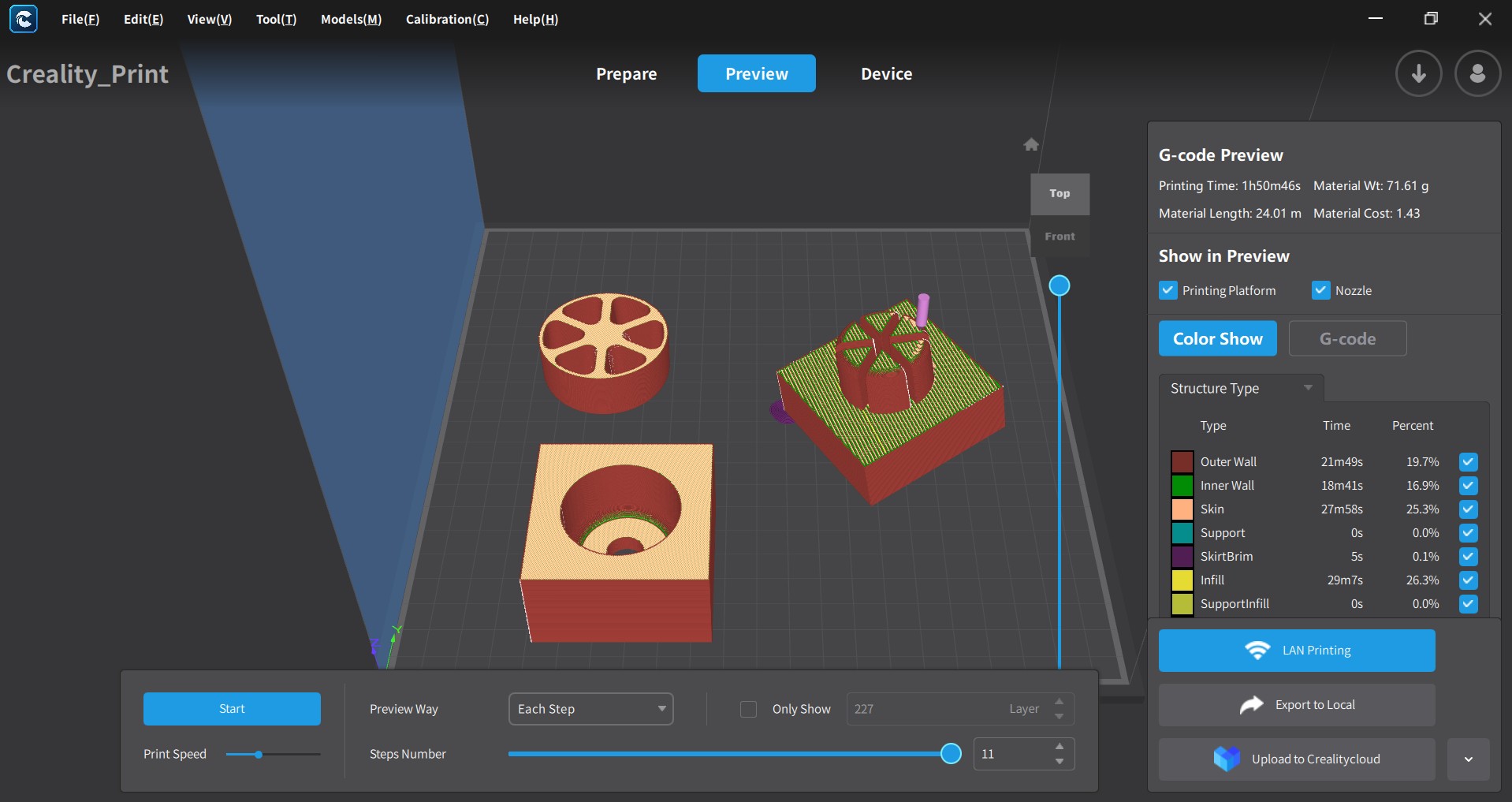Click the Print Speed slider handle
1512x802 pixels.
click(x=259, y=755)
